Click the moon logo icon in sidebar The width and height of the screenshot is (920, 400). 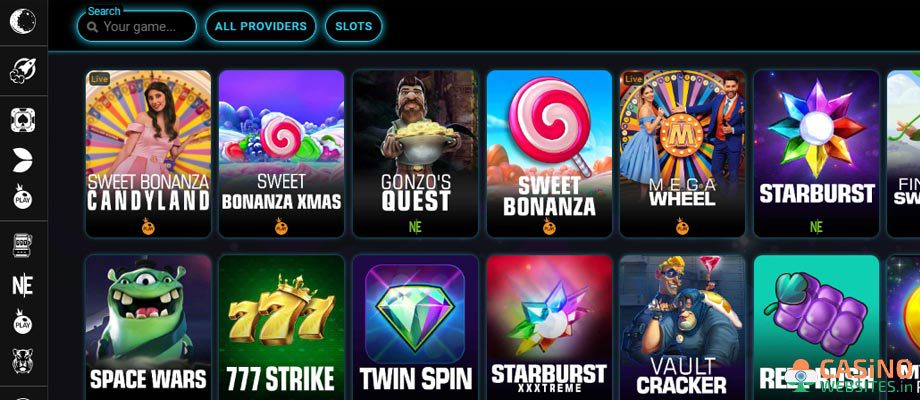23,21
